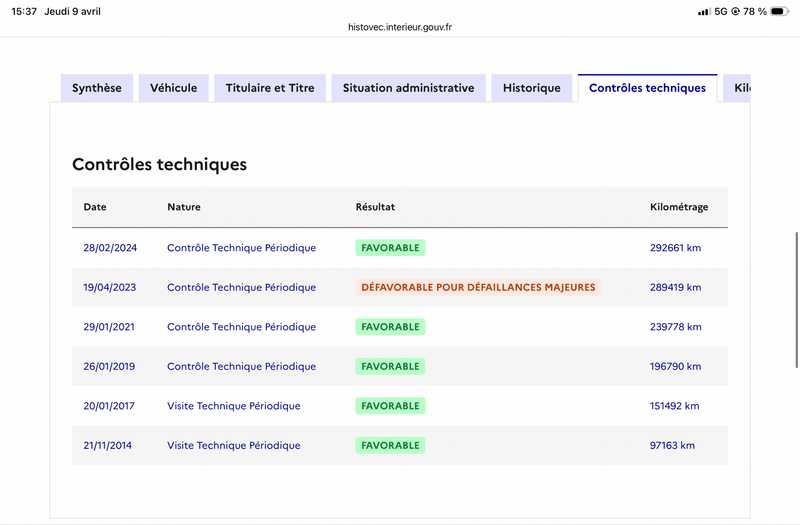Click the Kilométrage column header
800x525 pixels.
pos(679,207)
